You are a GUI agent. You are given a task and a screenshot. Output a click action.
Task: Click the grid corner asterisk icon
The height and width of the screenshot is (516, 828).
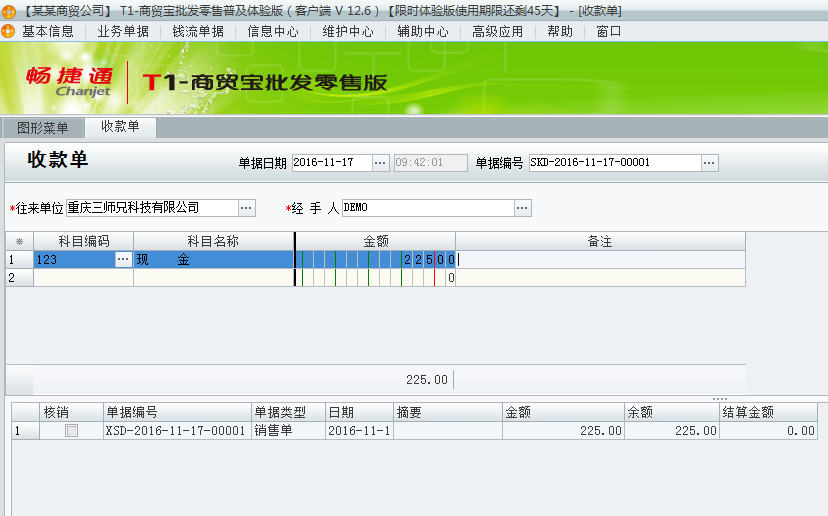pos(19,242)
